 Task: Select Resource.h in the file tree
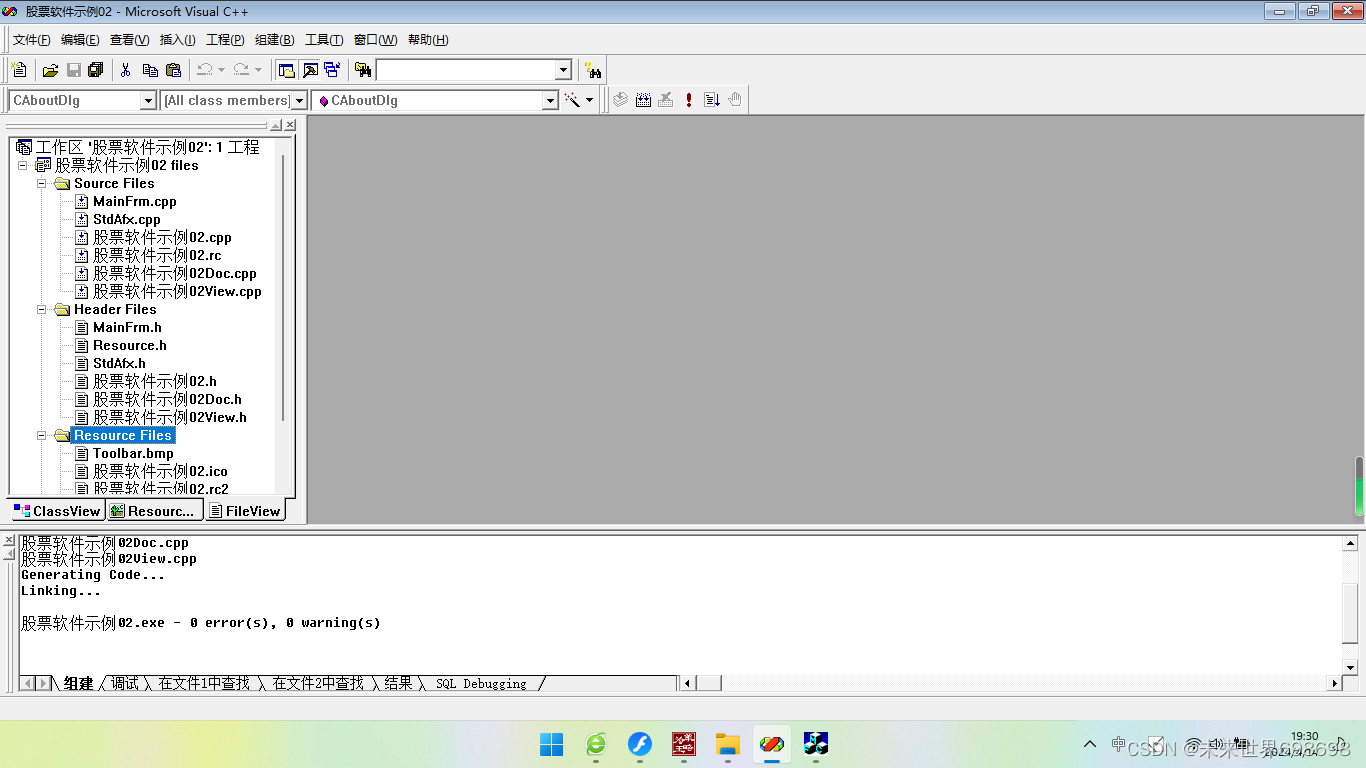[130, 345]
